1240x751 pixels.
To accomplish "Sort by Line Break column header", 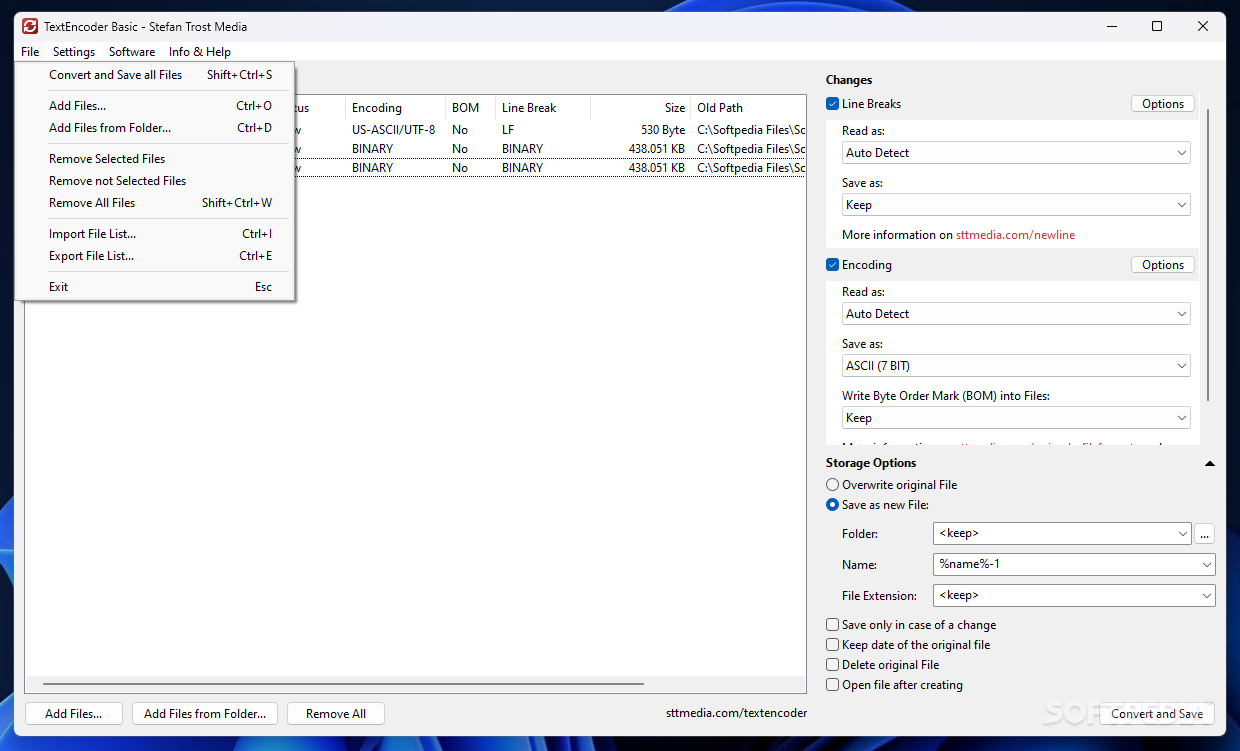I will (543, 108).
